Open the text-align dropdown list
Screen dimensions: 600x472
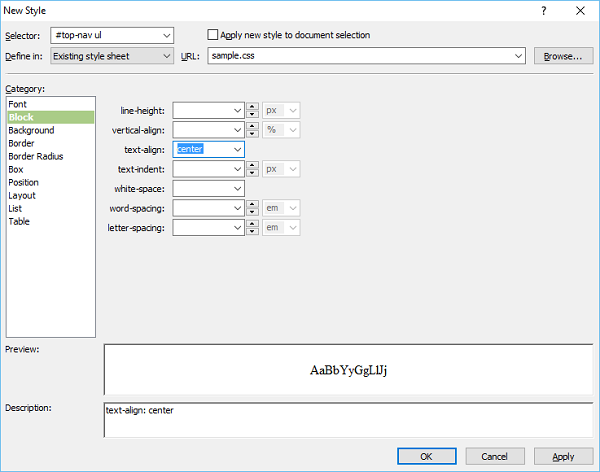tap(237, 149)
